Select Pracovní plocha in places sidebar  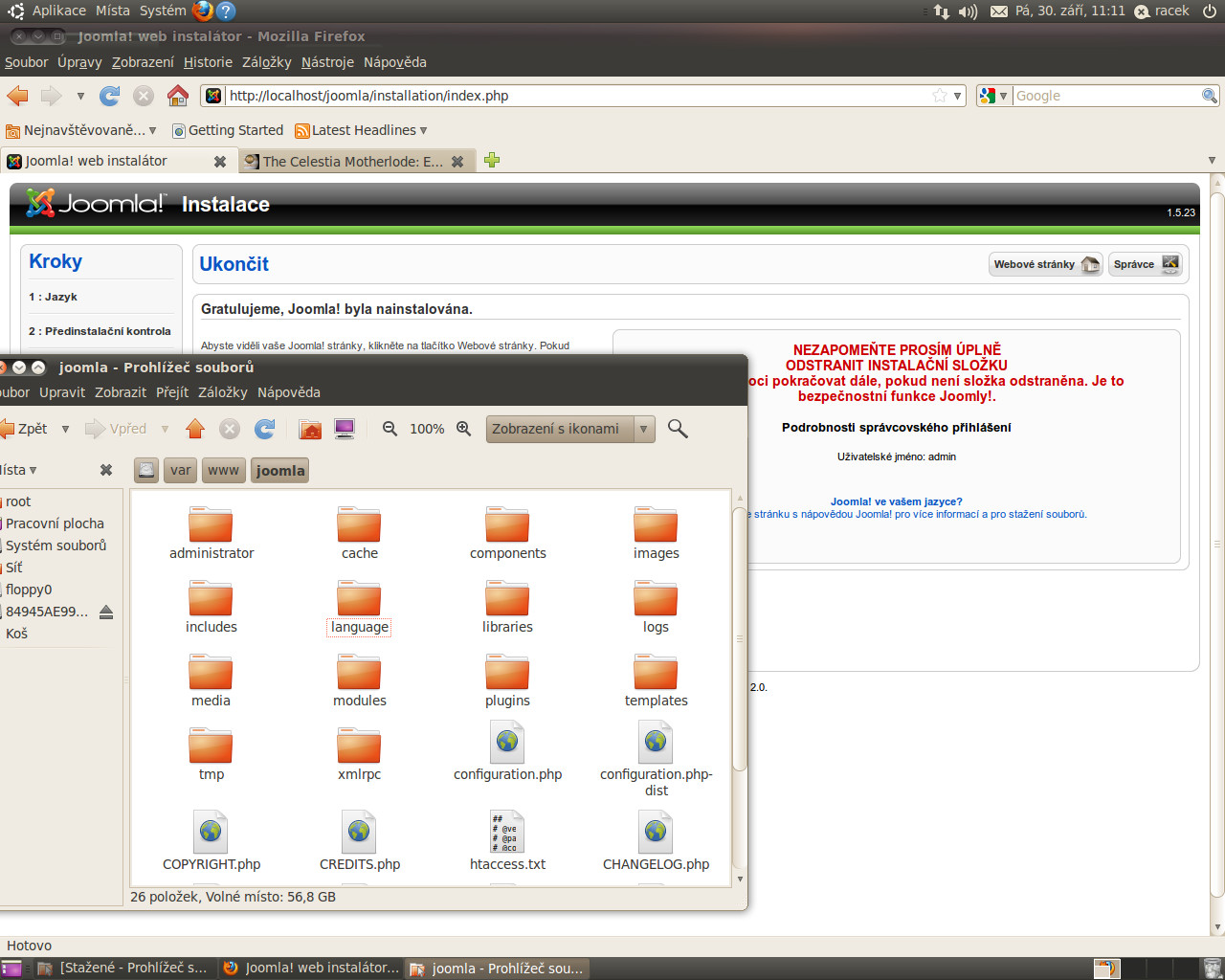click(55, 523)
